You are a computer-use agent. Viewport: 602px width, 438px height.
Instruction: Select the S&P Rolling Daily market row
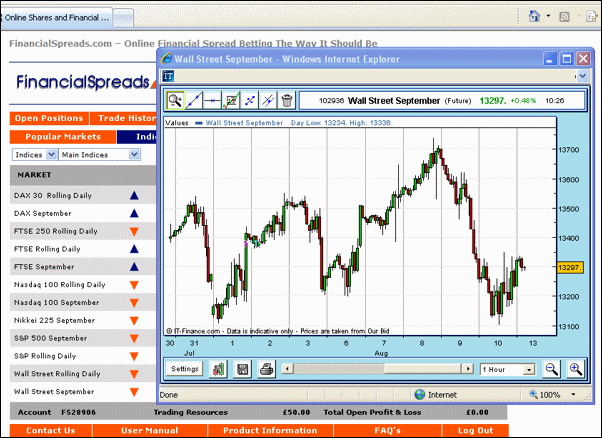pyautogui.click(x=83, y=356)
